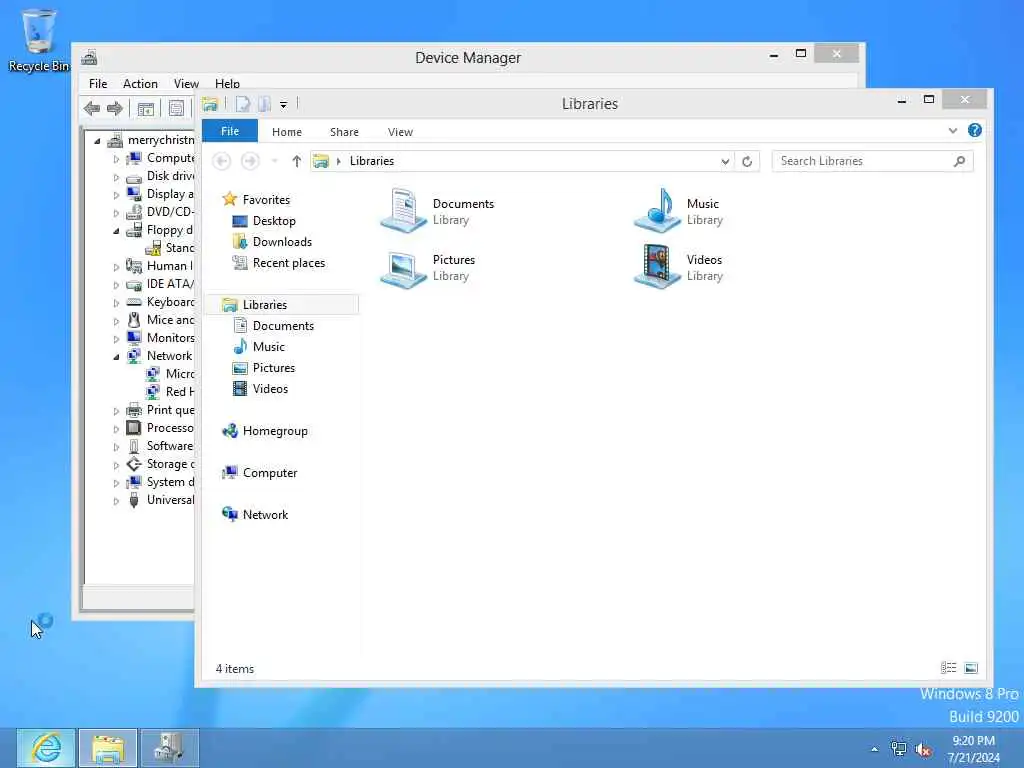Viewport: 1024px width, 768px height.
Task: Collapse Floppy drive controllers node
Action: click(116, 231)
